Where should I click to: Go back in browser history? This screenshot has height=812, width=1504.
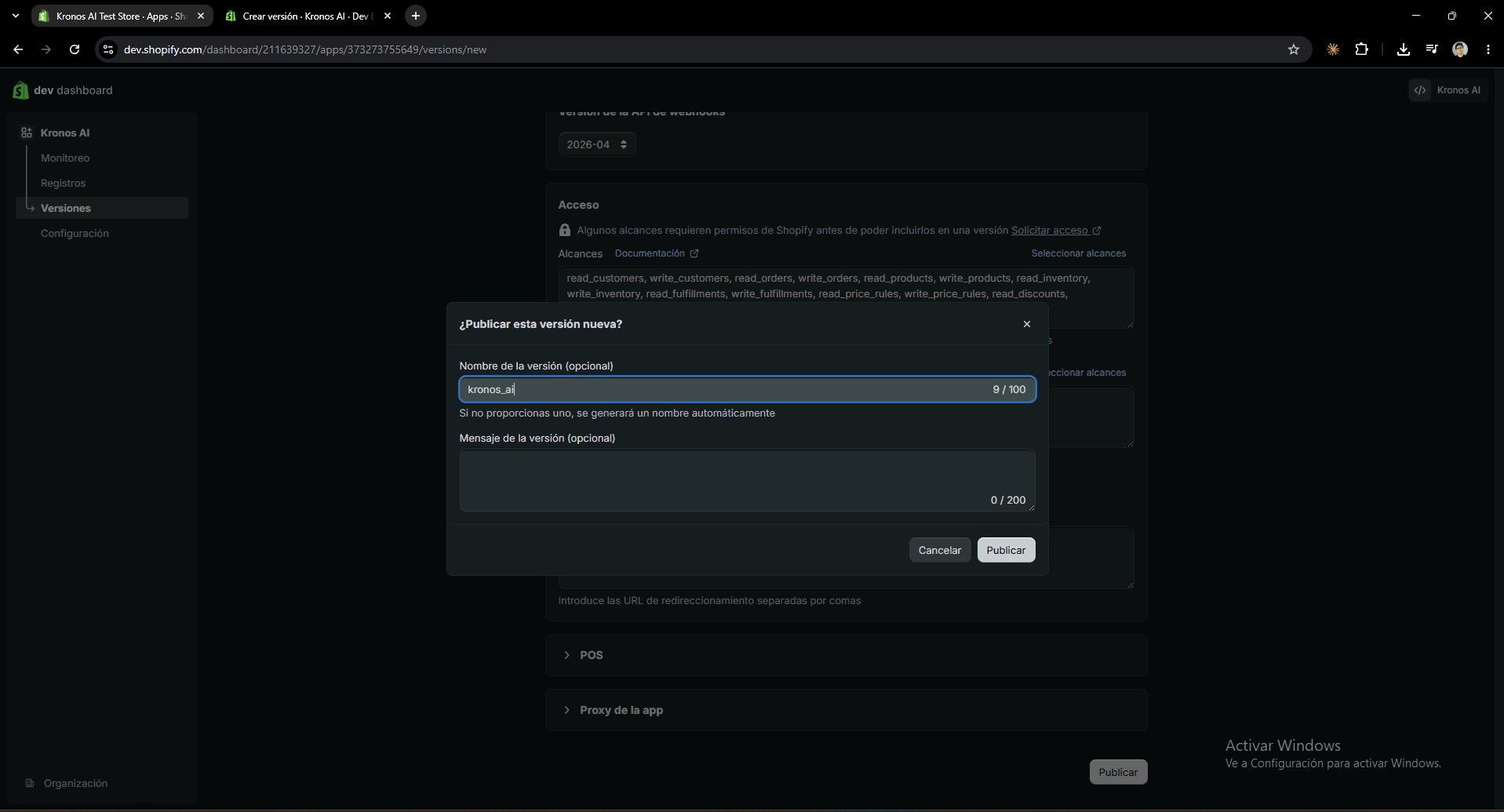click(18, 49)
